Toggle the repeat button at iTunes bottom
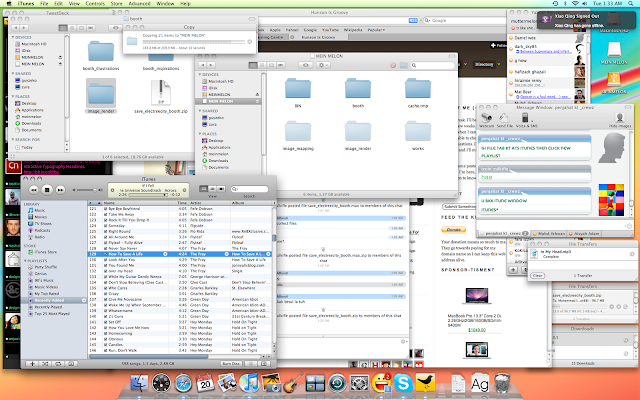Viewport: 640px width, 400px height. (x=58, y=363)
